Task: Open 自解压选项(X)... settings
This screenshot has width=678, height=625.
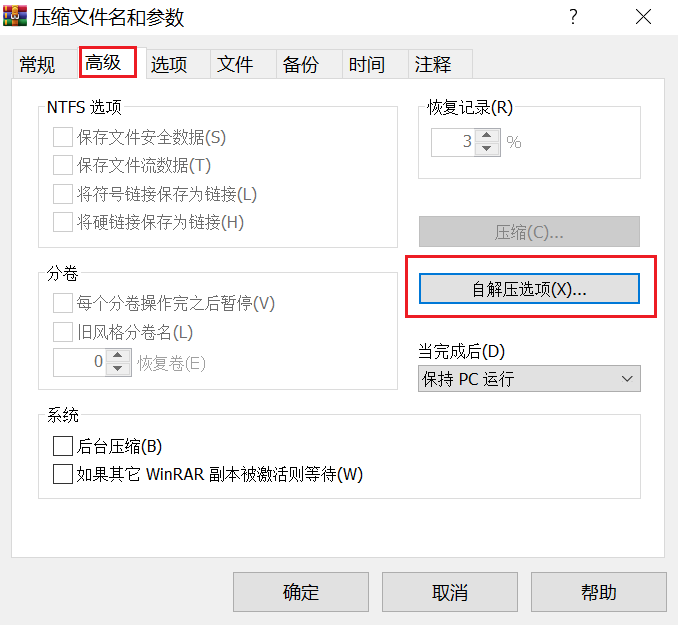Action: click(529, 288)
